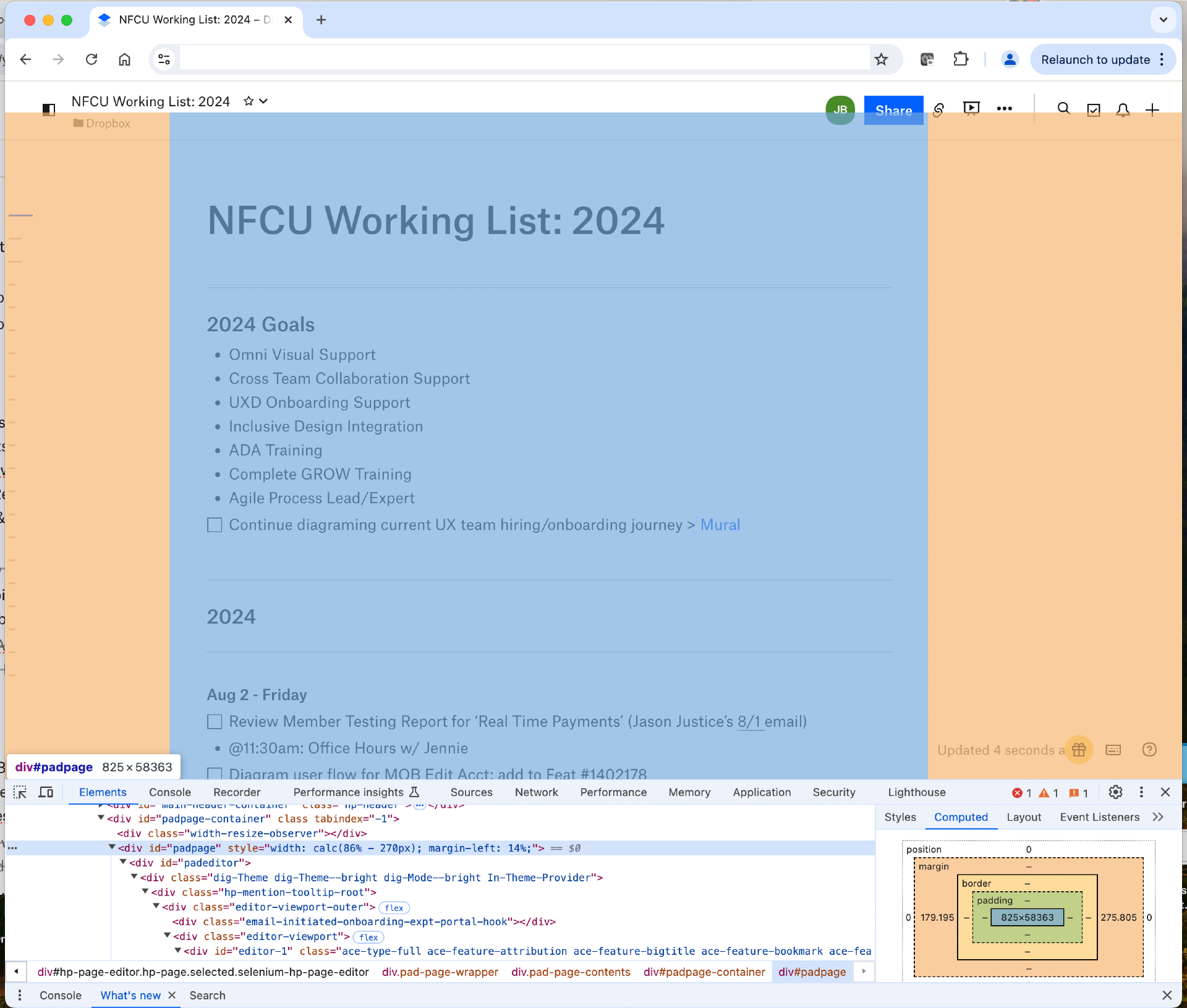
Task: Collapse the padeditor div node
Action: pyautogui.click(x=123, y=862)
